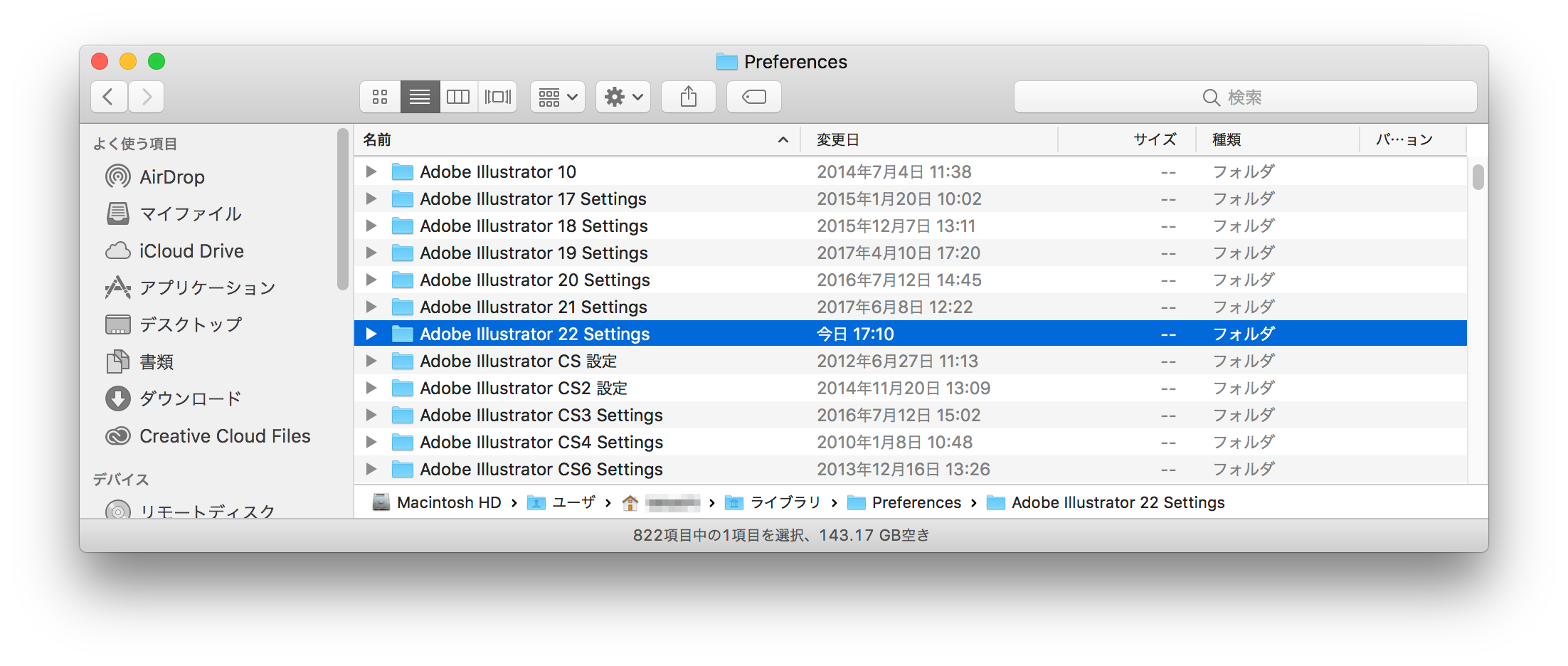Viewport: 1568px width, 666px height.
Task: Open マイファイル in the sidebar
Action: [x=174, y=213]
